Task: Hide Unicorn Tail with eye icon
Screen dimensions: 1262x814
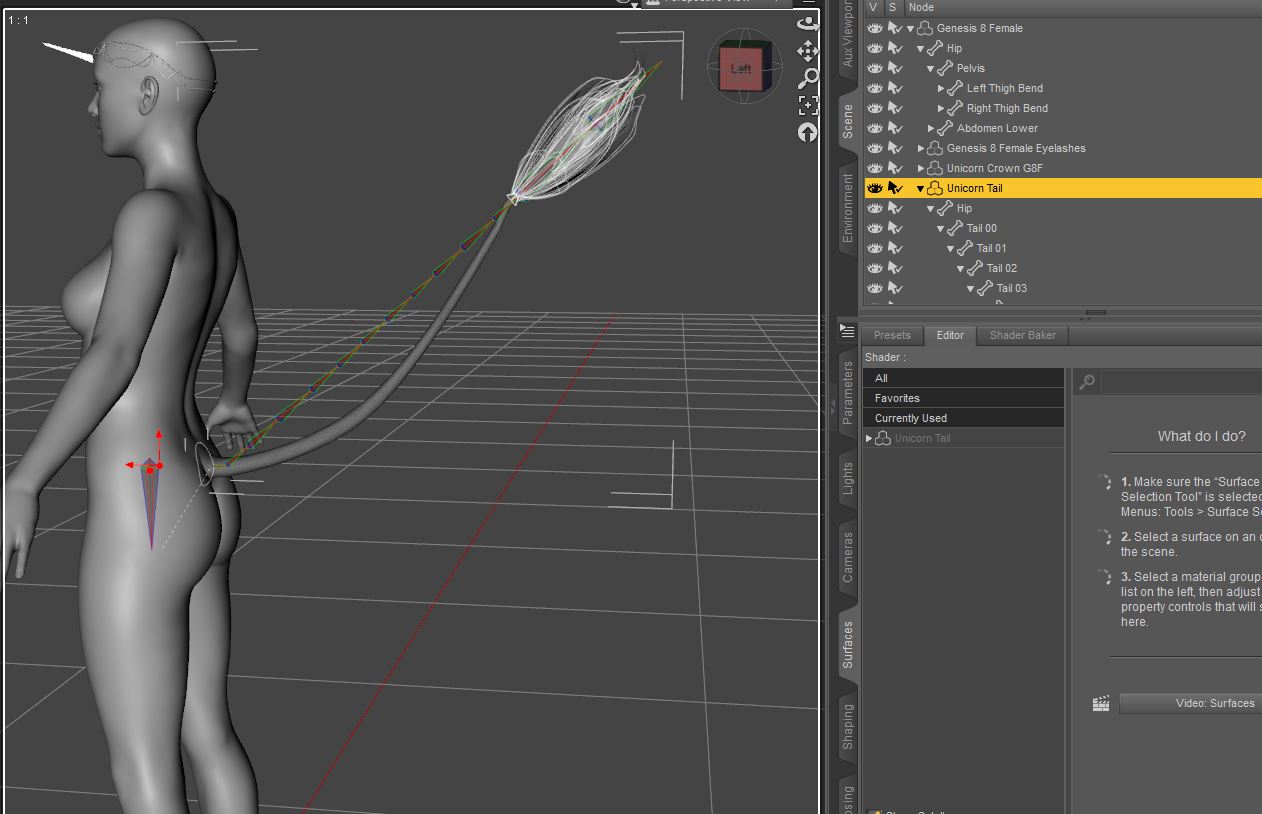Action: (875, 188)
